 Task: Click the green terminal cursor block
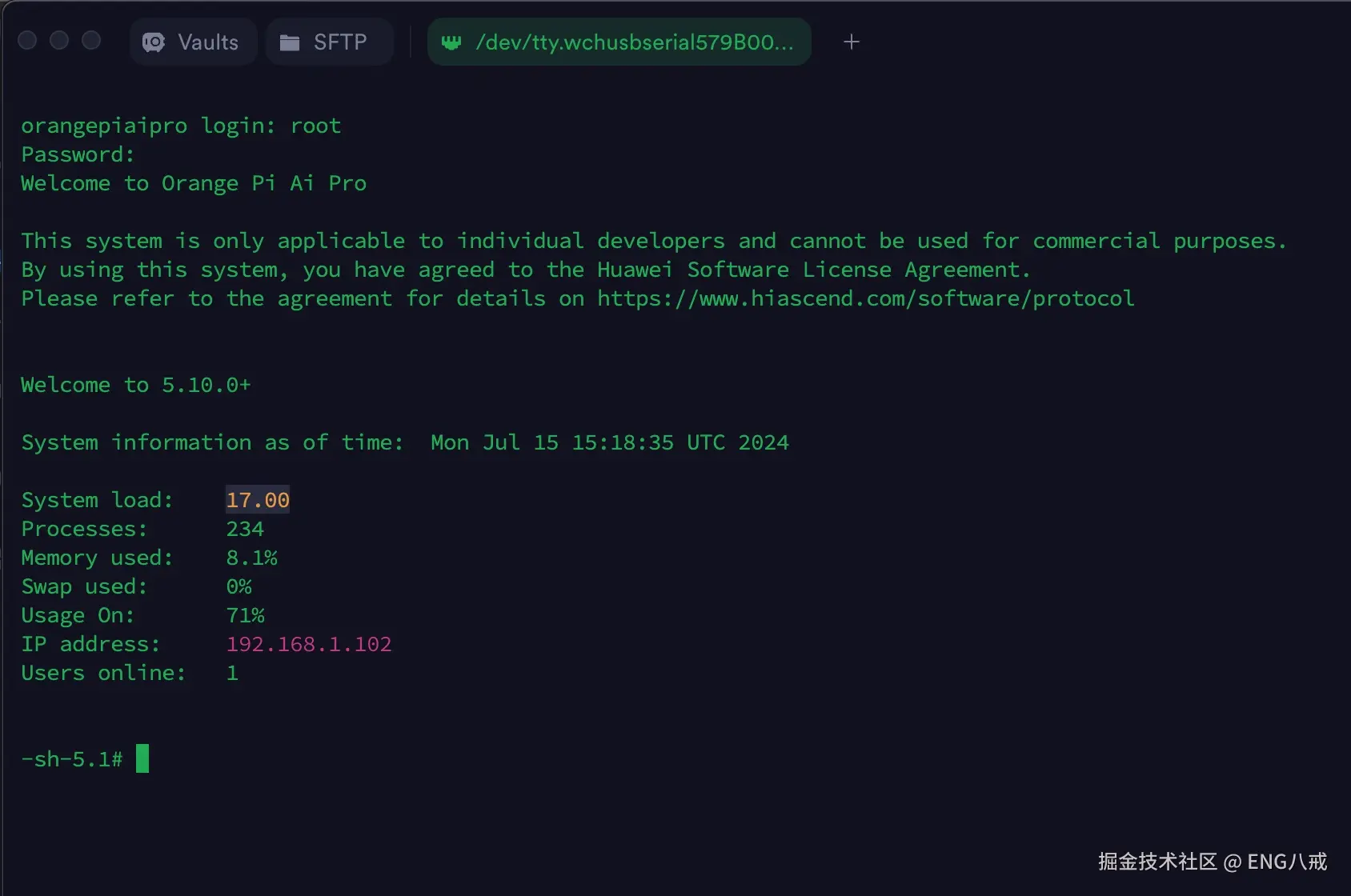tap(142, 758)
